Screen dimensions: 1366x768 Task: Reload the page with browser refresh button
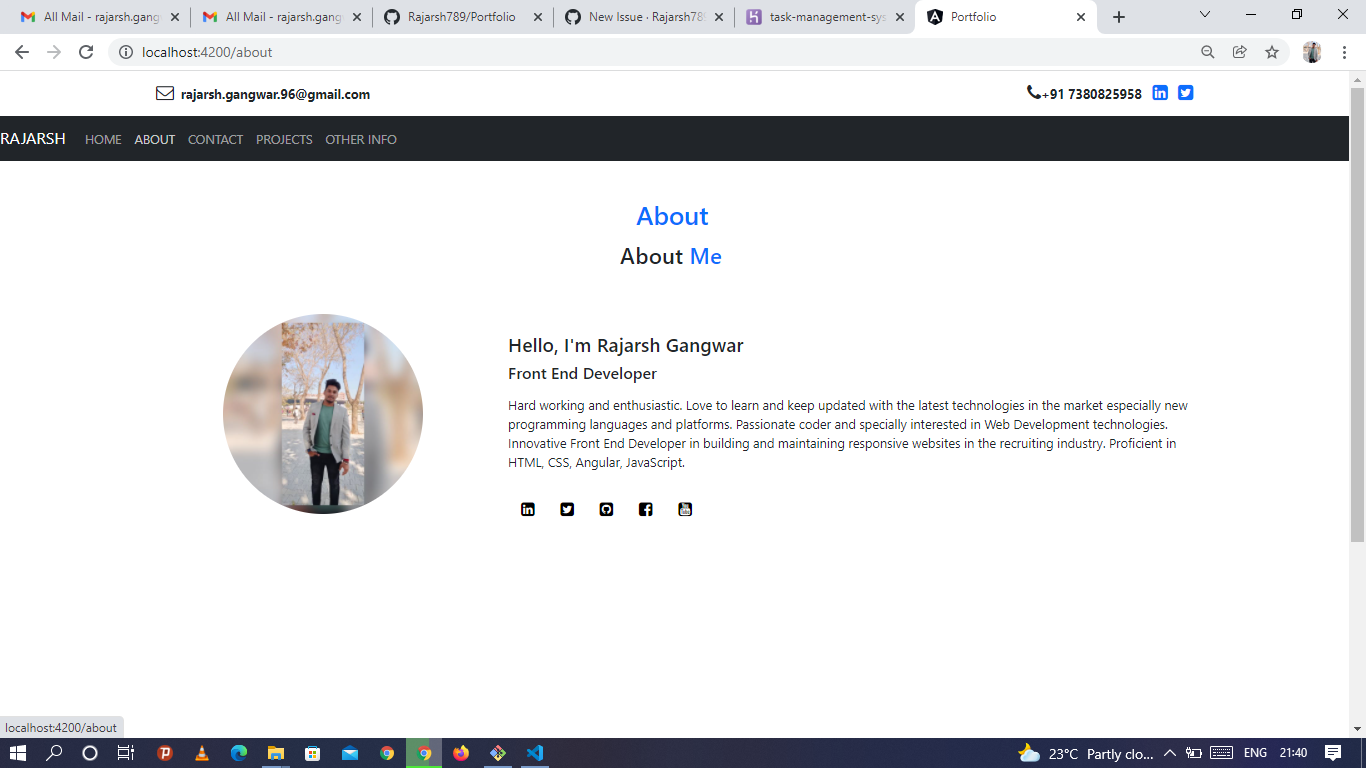(86, 52)
